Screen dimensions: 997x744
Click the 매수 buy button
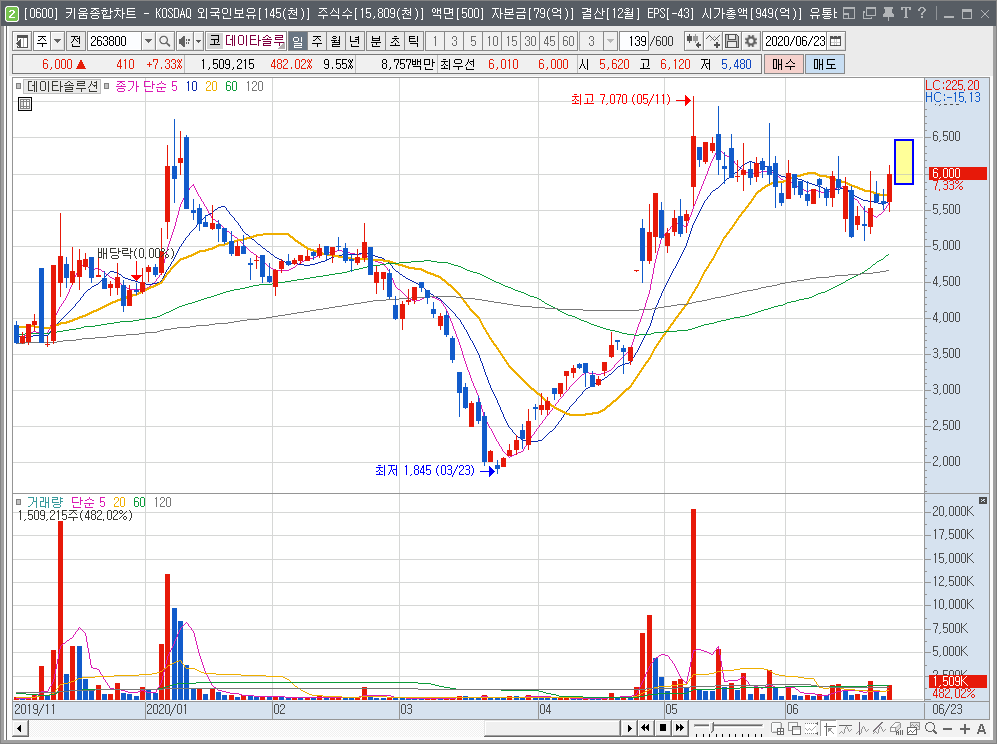pos(783,64)
